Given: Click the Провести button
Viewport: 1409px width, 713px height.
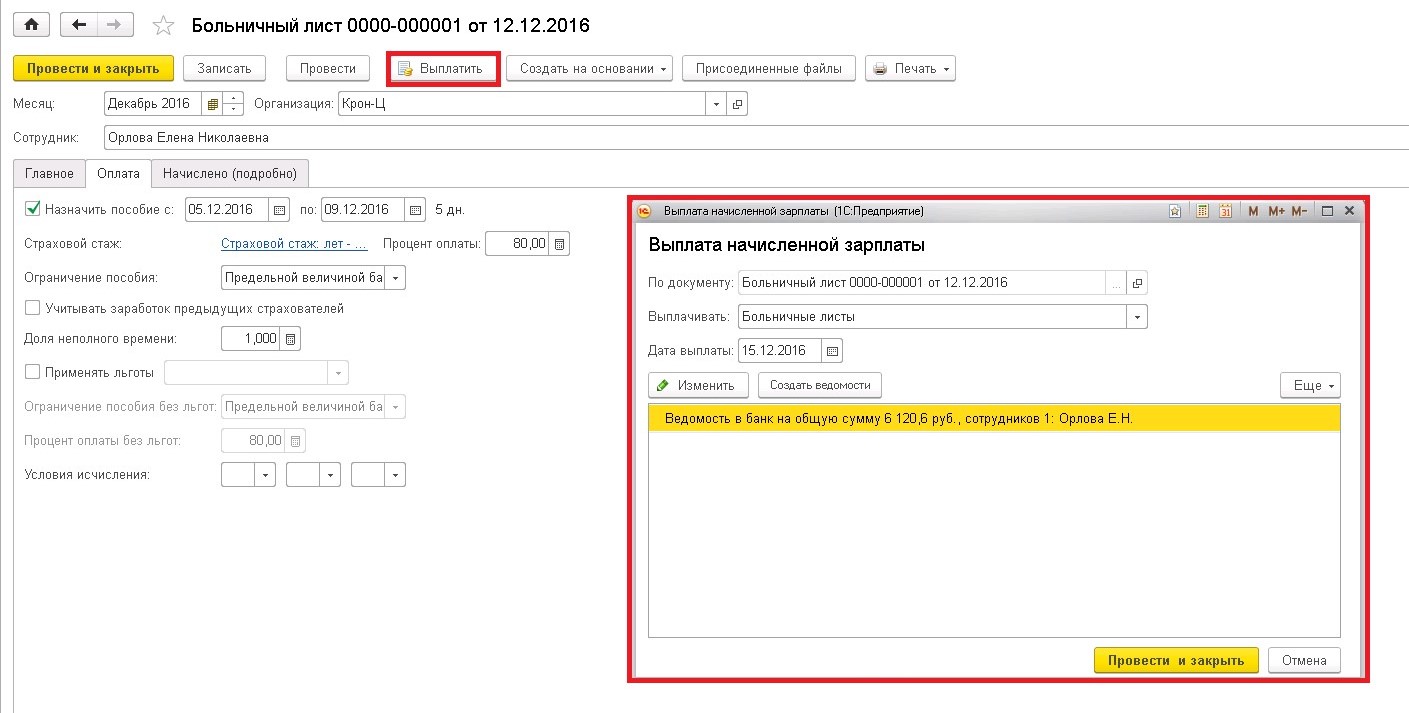Looking at the screenshot, I should pyautogui.click(x=327, y=68).
